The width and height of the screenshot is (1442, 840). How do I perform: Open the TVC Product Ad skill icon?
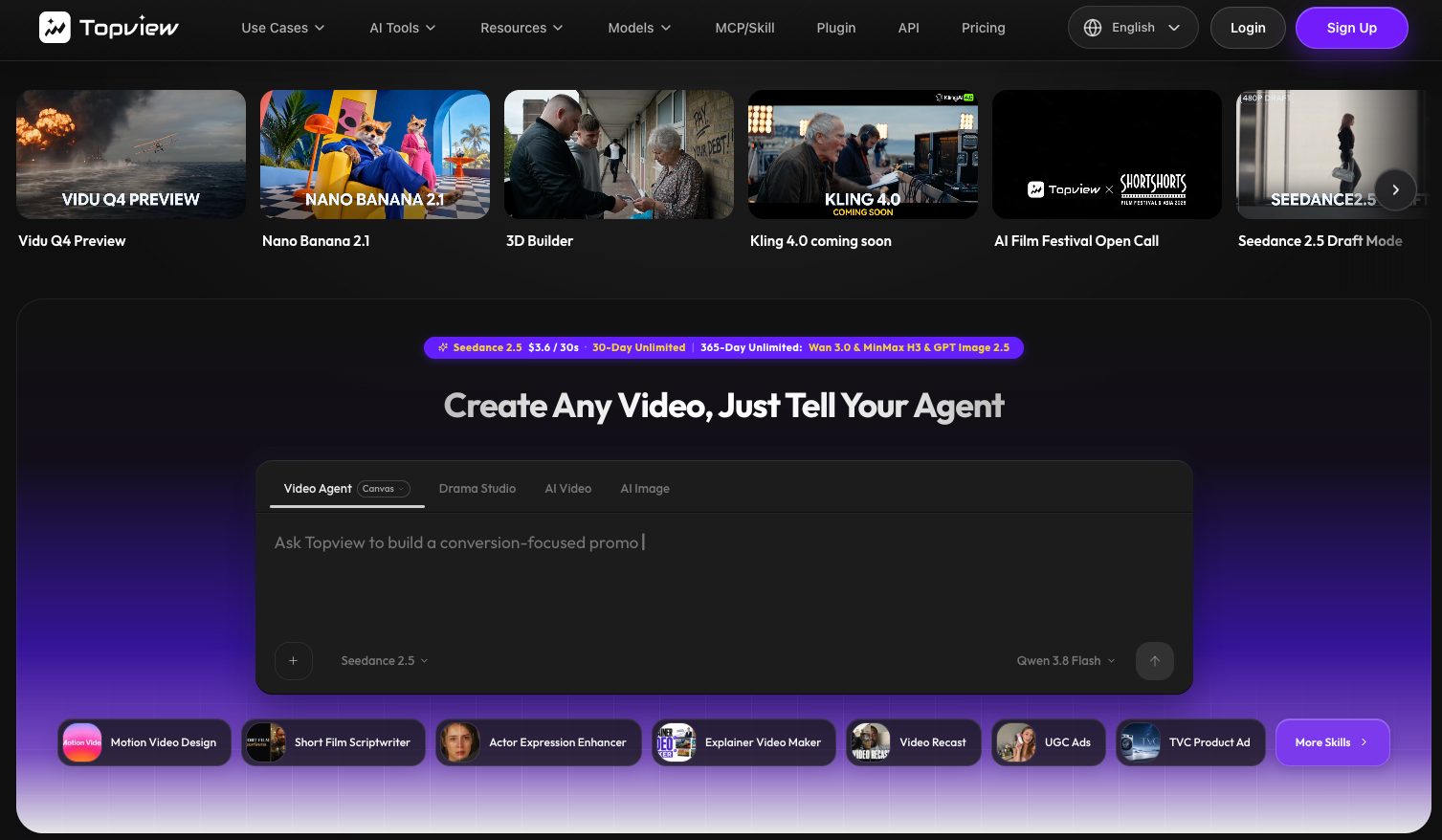point(1141,742)
